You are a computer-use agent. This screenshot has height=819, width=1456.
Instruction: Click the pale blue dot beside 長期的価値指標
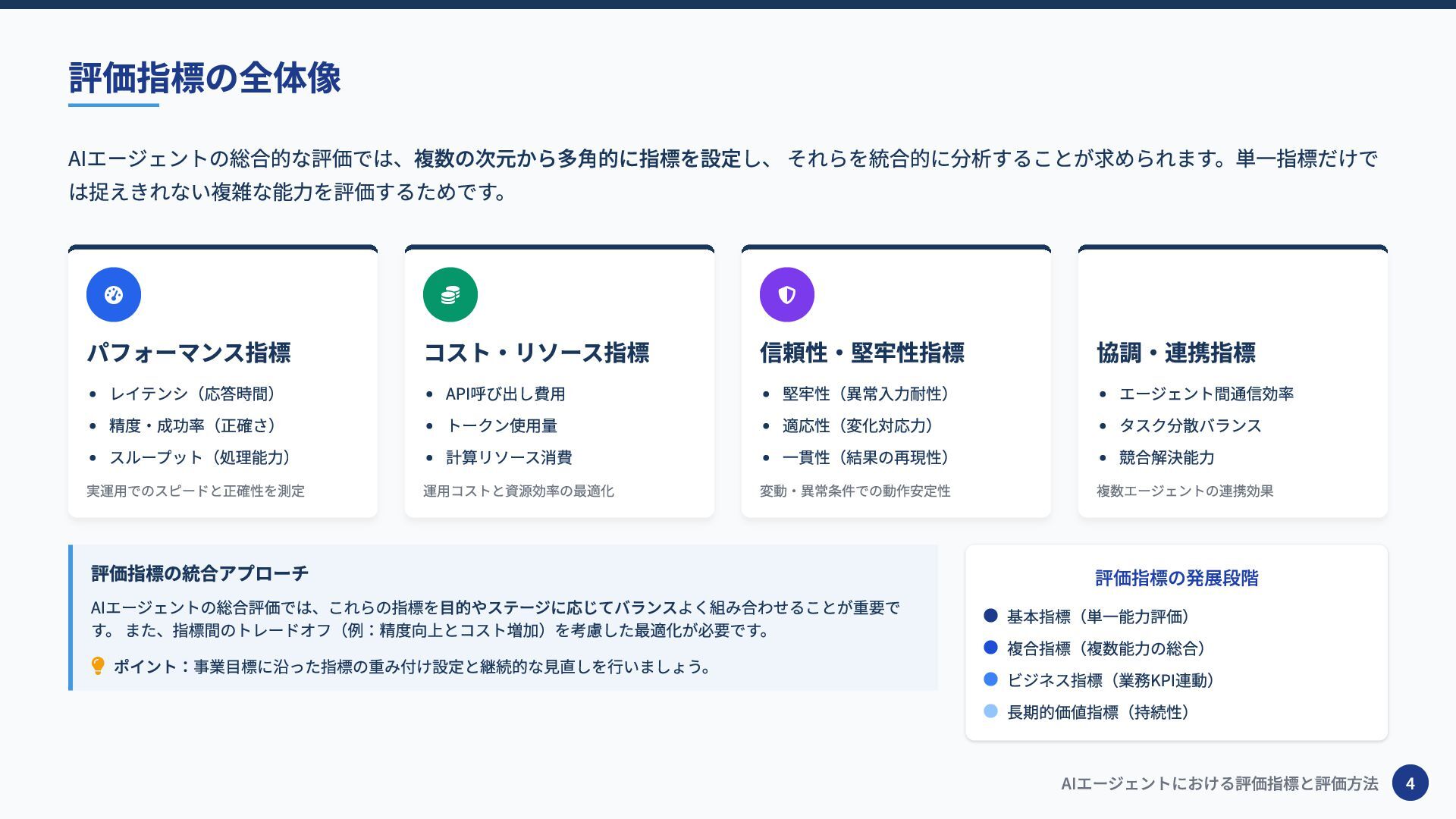pos(990,711)
